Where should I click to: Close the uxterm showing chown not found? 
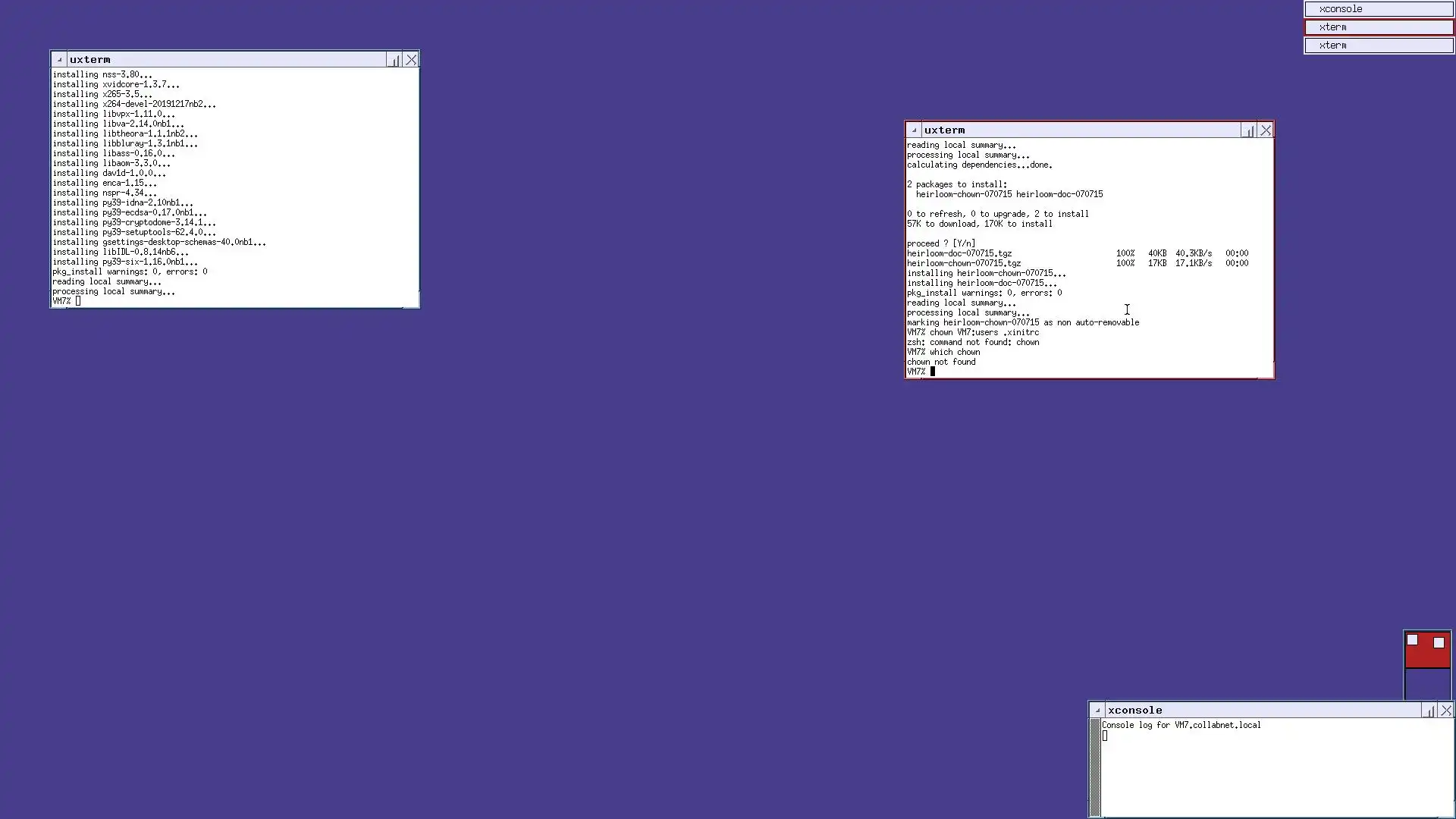tap(1266, 130)
